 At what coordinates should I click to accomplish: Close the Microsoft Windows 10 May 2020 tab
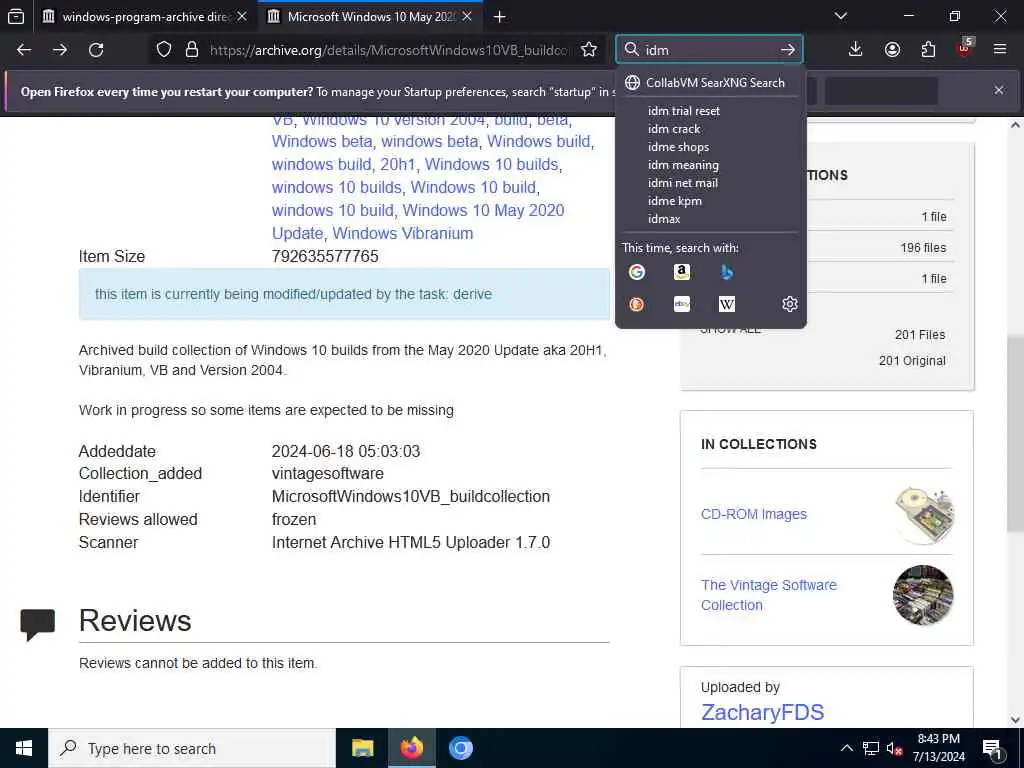pyautogui.click(x=467, y=16)
